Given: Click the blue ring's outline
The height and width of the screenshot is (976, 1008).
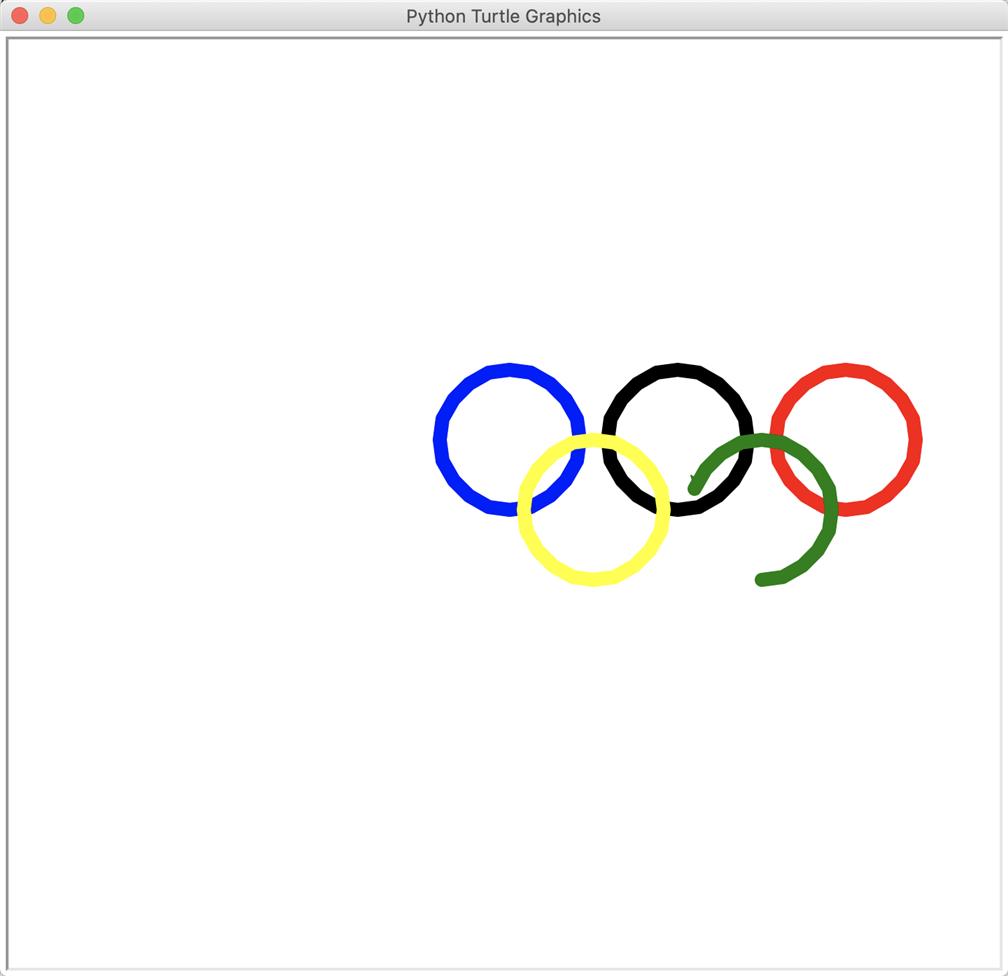Looking at the screenshot, I should tap(441, 440).
